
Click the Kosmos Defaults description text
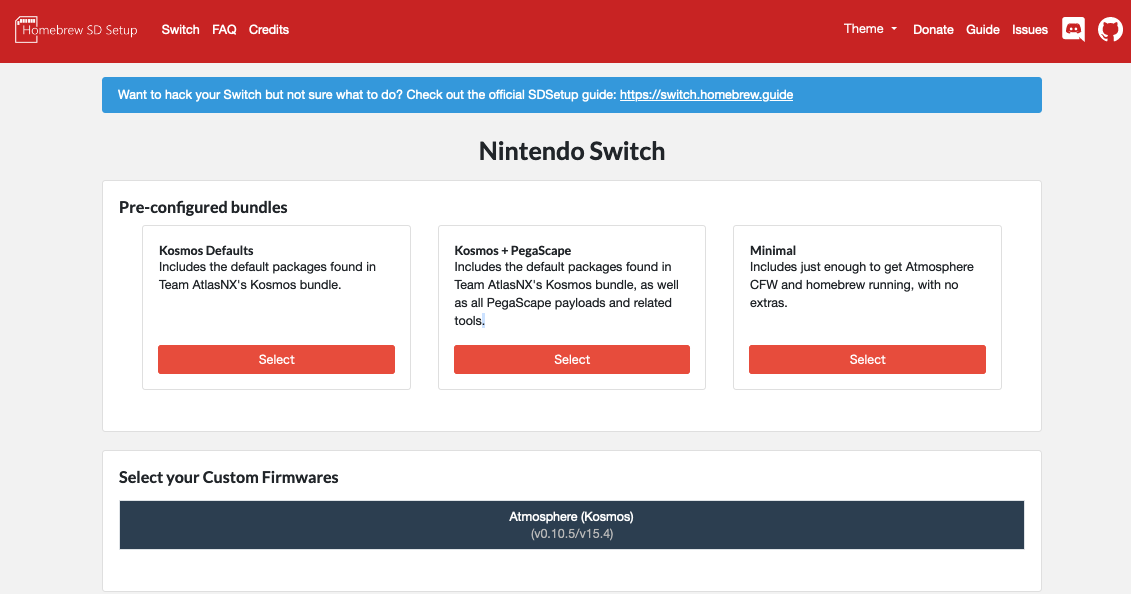point(268,275)
